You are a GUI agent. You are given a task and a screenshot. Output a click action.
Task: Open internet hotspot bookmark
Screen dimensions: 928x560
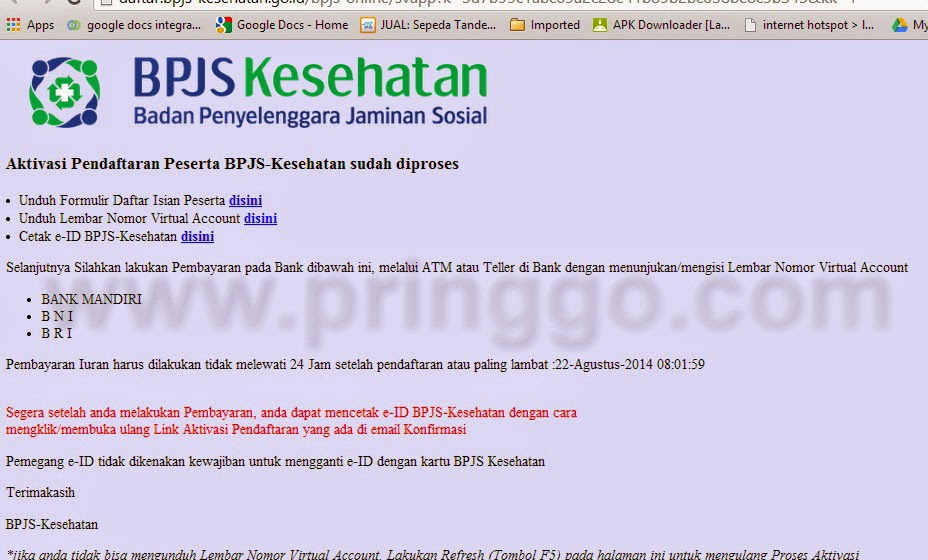(808, 25)
